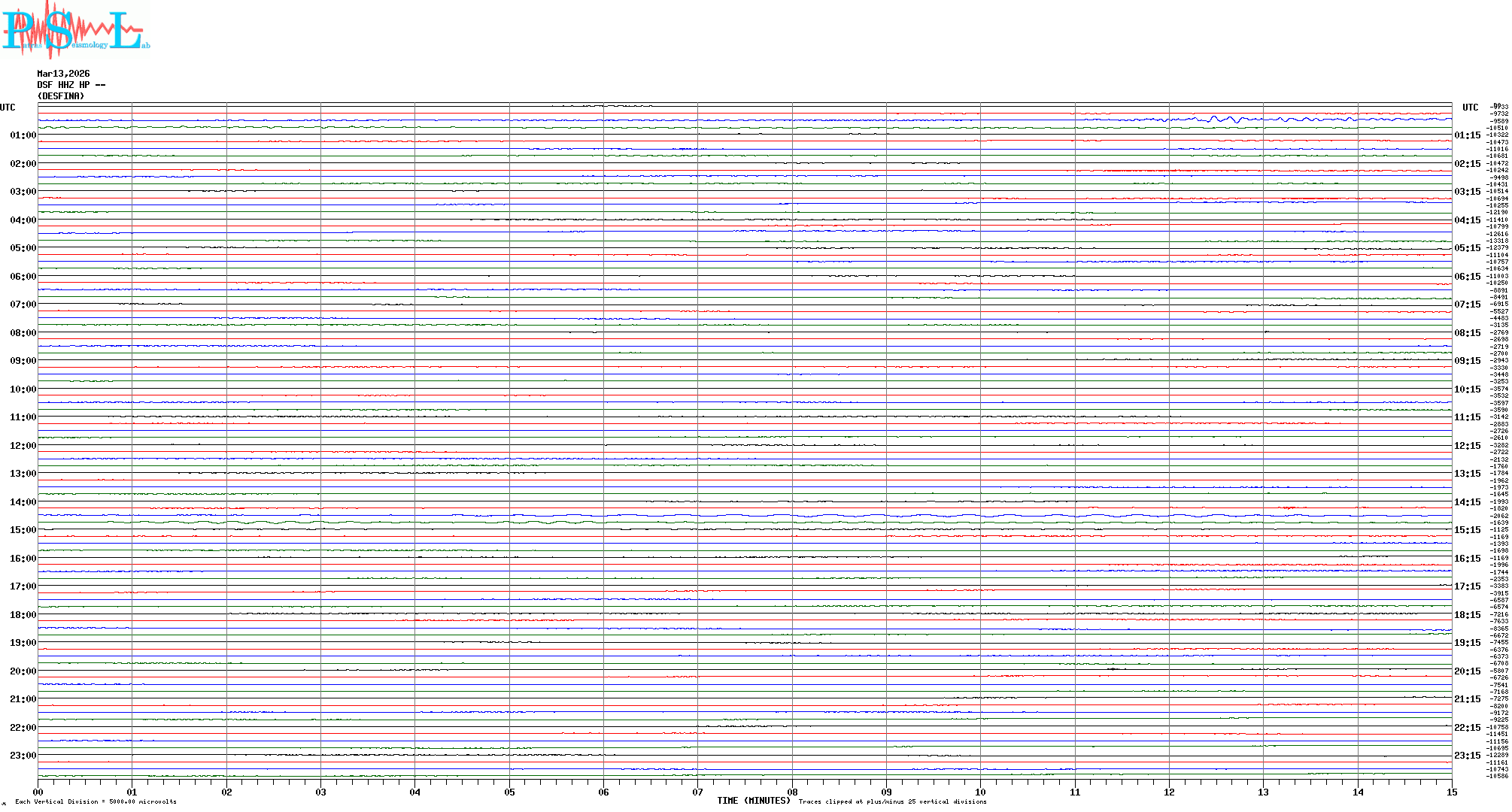Click the traces clipped footnote text

pyautogui.click(x=892, y=801)
